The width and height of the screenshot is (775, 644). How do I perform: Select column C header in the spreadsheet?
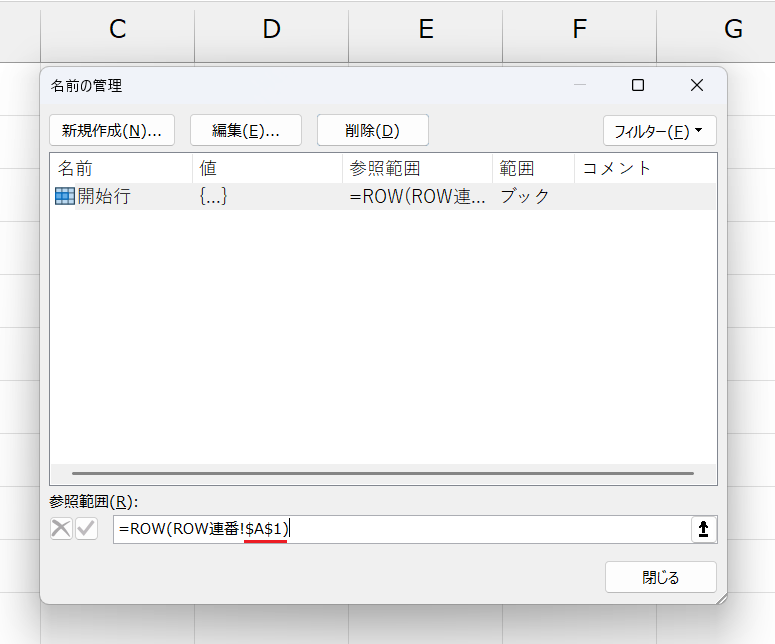(x=118, y=31)
